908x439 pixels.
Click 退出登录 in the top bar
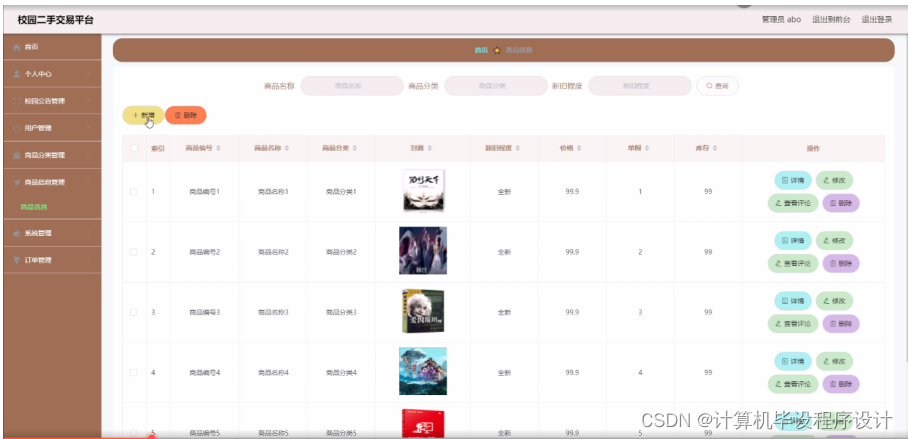pyautogui.click(x=877, y=19)
